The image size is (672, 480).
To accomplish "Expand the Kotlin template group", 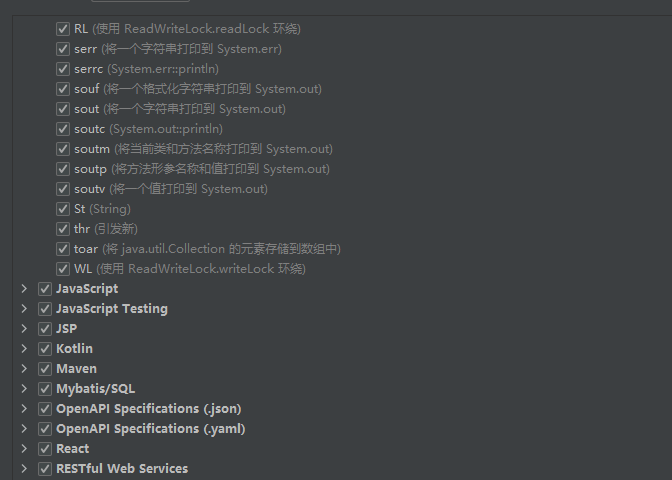I will click(x=24, y=349).
